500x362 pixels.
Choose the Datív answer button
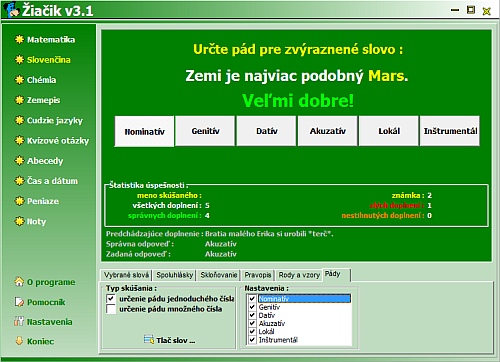(x=266, y=131)
